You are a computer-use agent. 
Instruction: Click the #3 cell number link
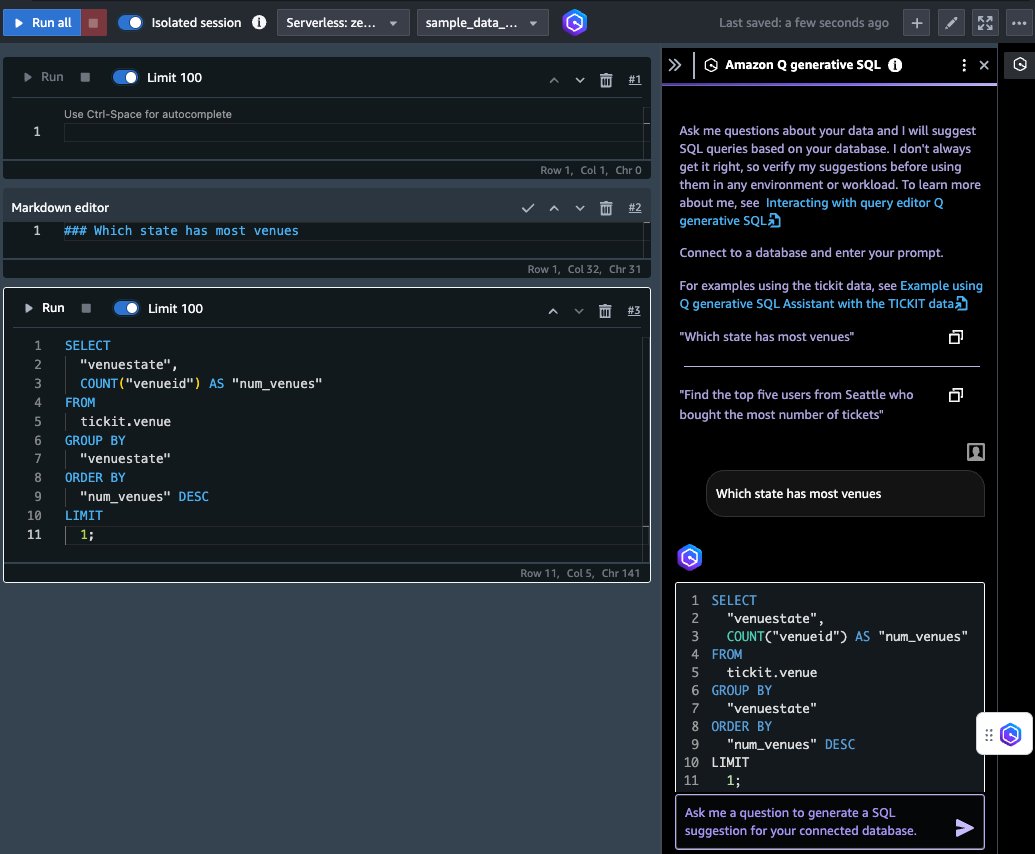click(634, 310)
